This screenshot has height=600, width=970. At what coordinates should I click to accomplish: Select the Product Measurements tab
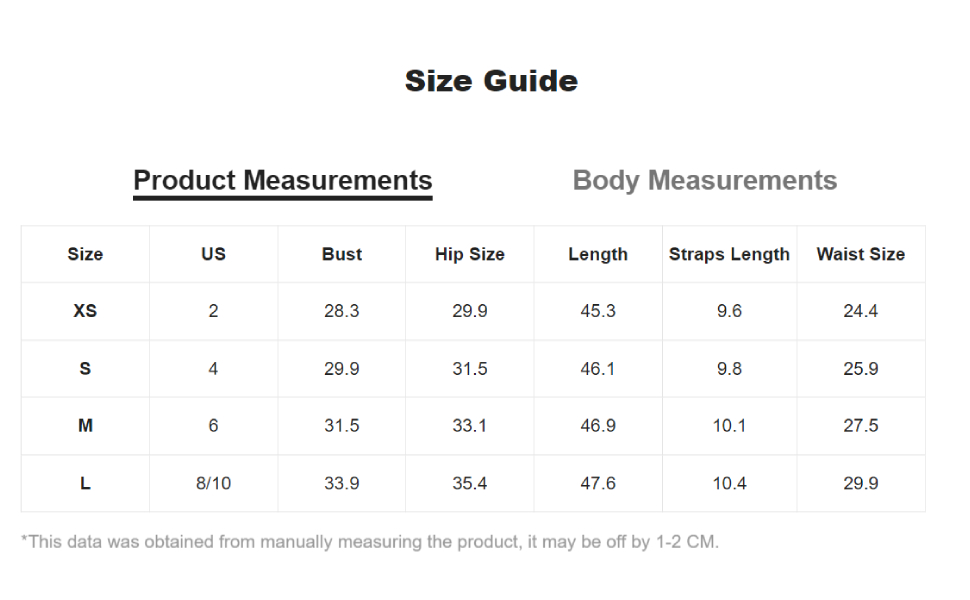point(283,181)
